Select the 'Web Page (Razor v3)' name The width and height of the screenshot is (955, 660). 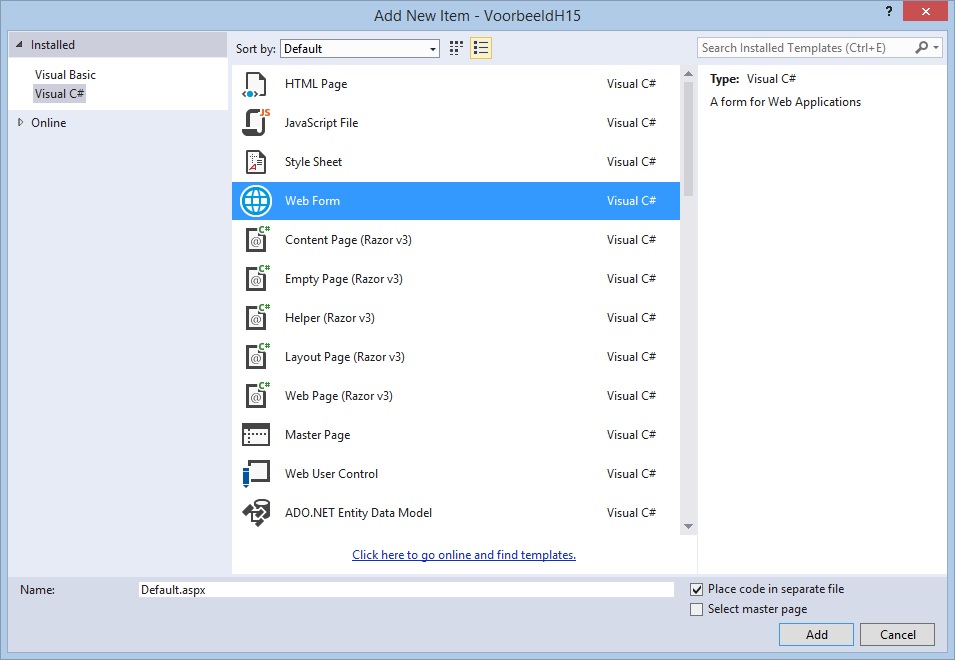pos(339,396)
